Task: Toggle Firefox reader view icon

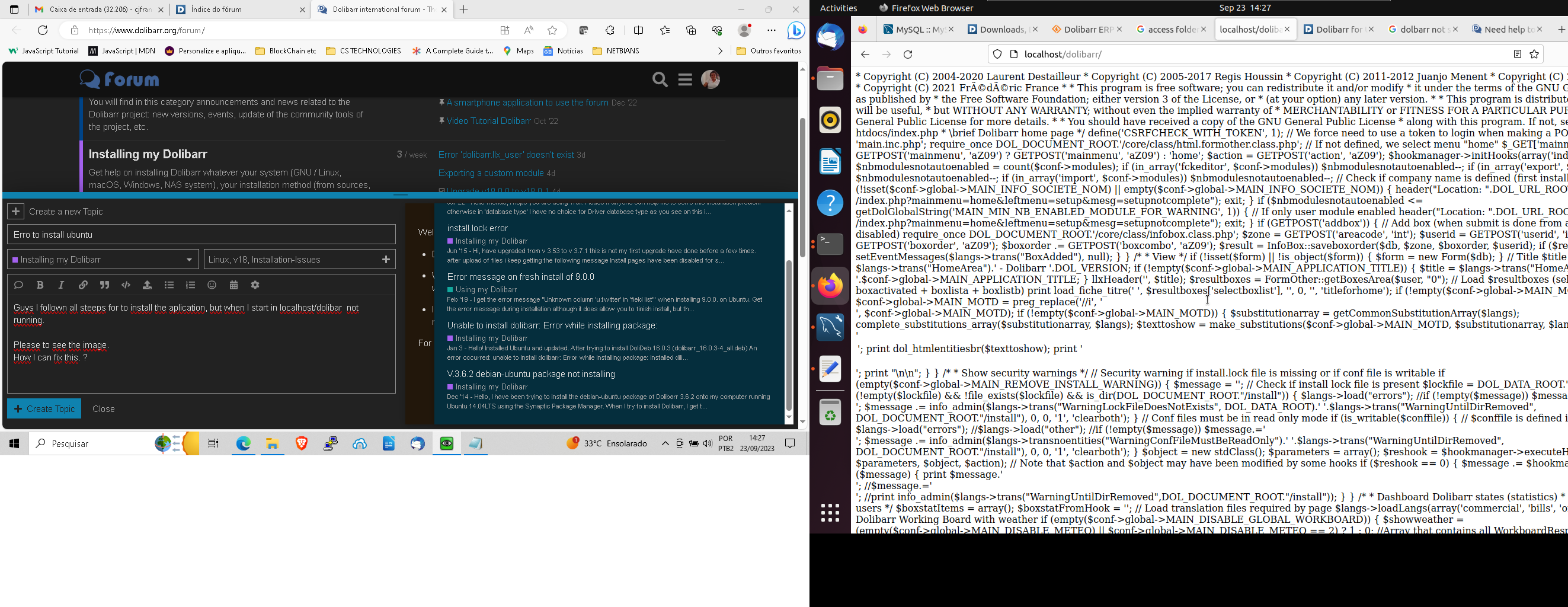Action: [x=1518, y=55]
